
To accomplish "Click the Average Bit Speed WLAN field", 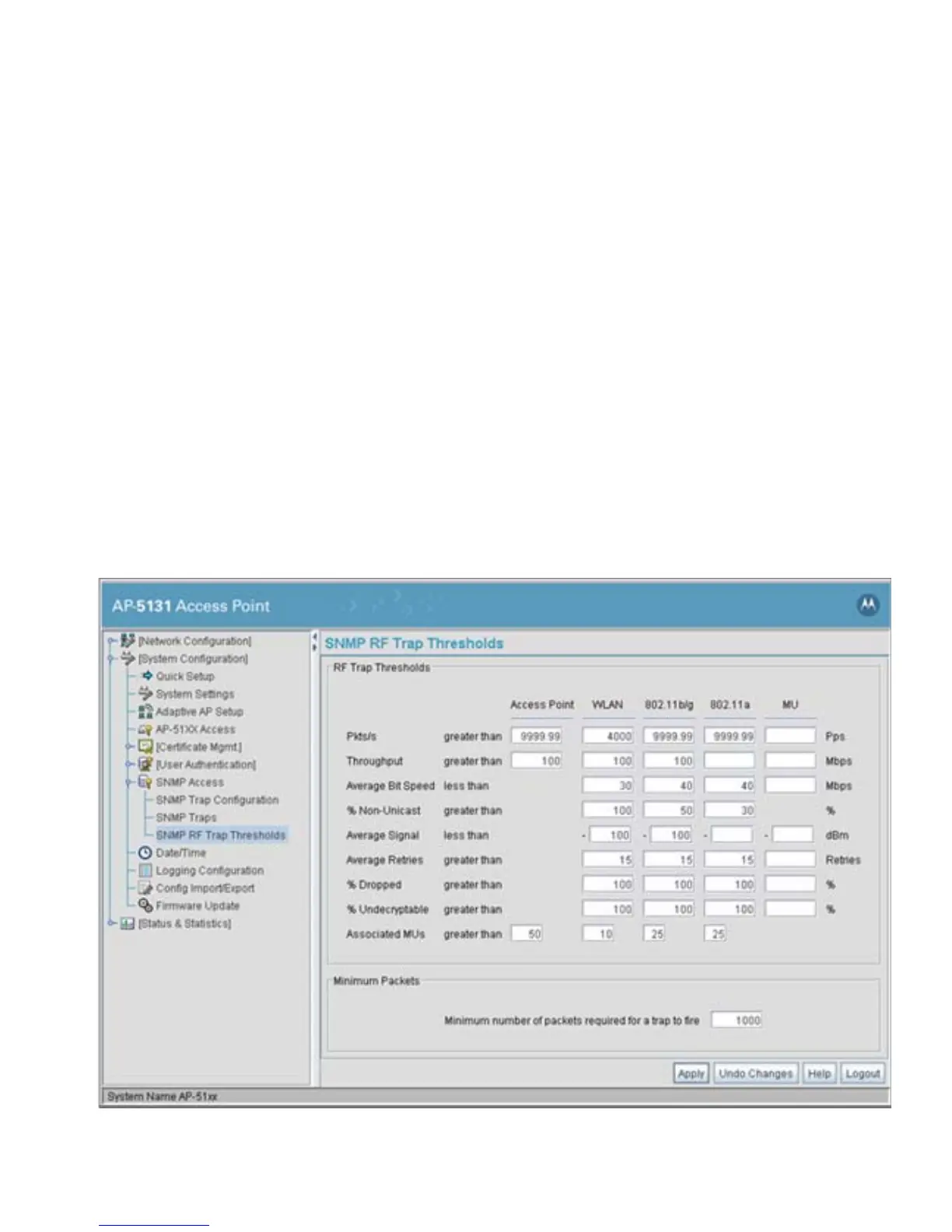I will pos(608,786).
